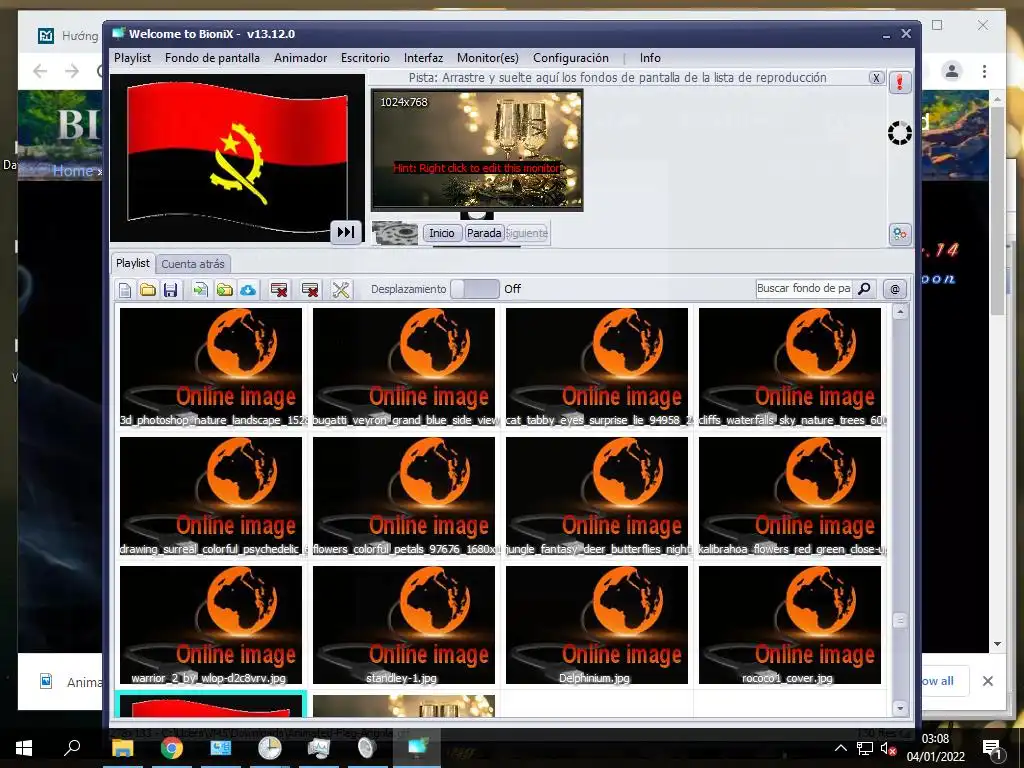1024x768 pixels.
Task: Save the playlist with the floppy disk icon
Action: pos(170,289)
